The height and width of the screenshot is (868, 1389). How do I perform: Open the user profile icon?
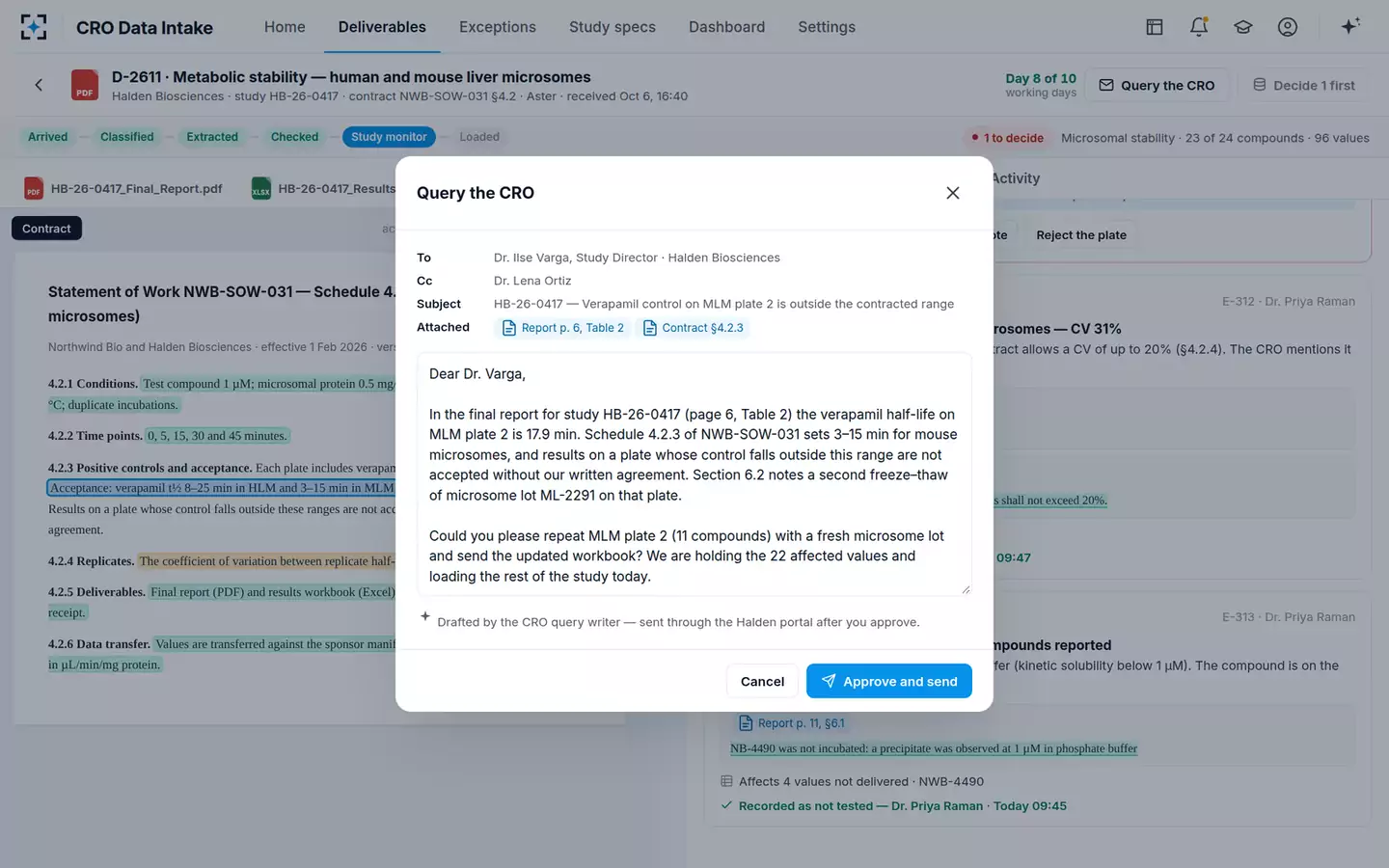tap(1288, 27)
